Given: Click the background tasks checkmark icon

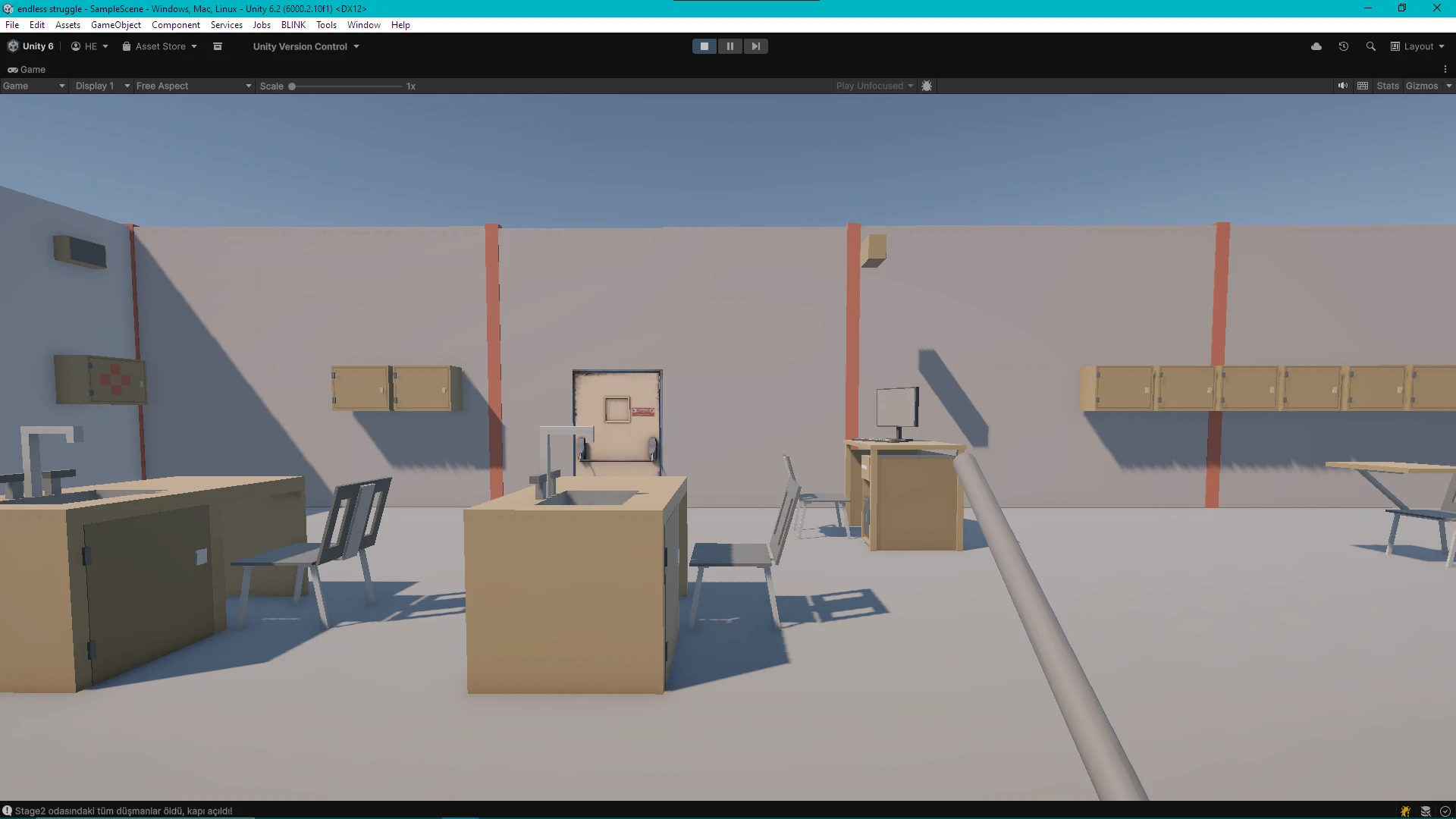Looking at the screenshot, I should point(1445,811).
